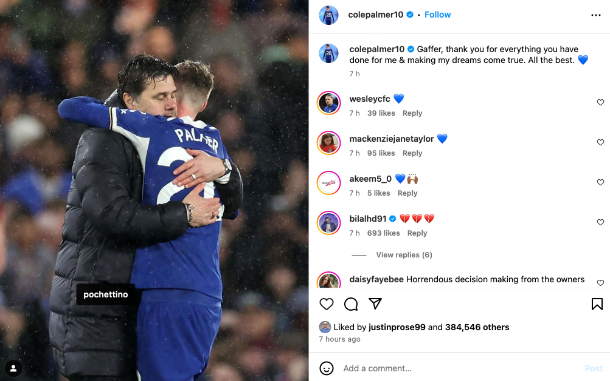Like bilalhd91's broken hearts comment
This screenshot has width=610, height=381.
[600, 222]
